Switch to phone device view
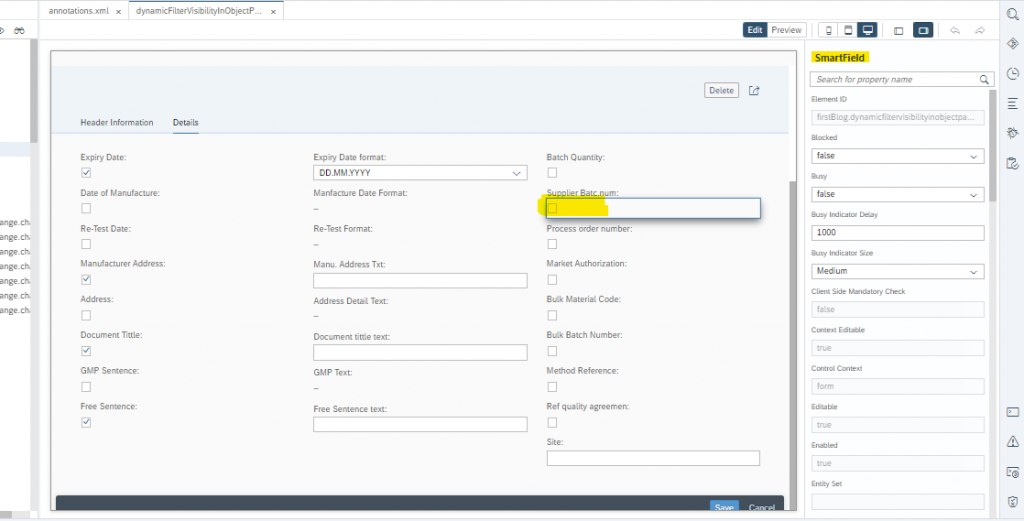 829,30
